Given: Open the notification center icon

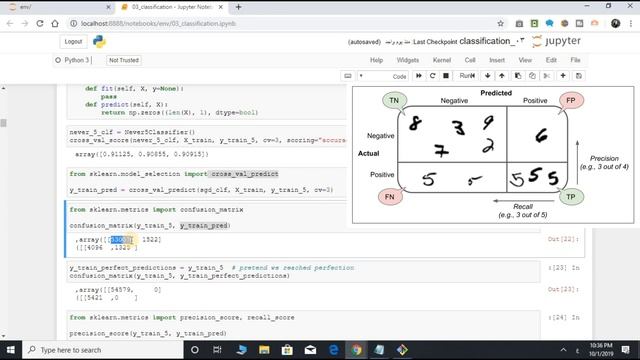Looking at the screenshot, I should [x=625, y=350].
